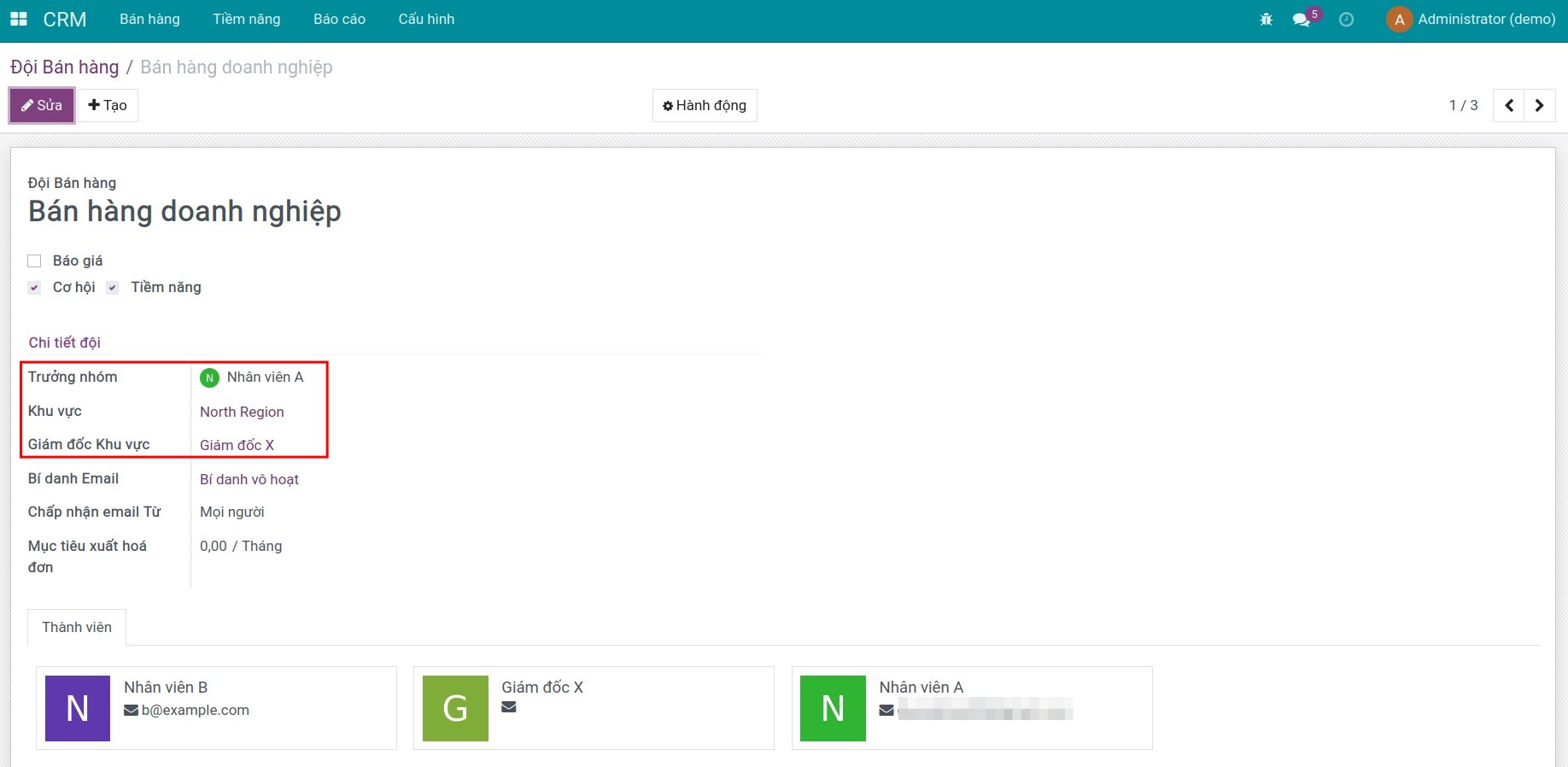Open the Báo cáo menu
The image size is (1568, 767).
(x=339, y=19)
